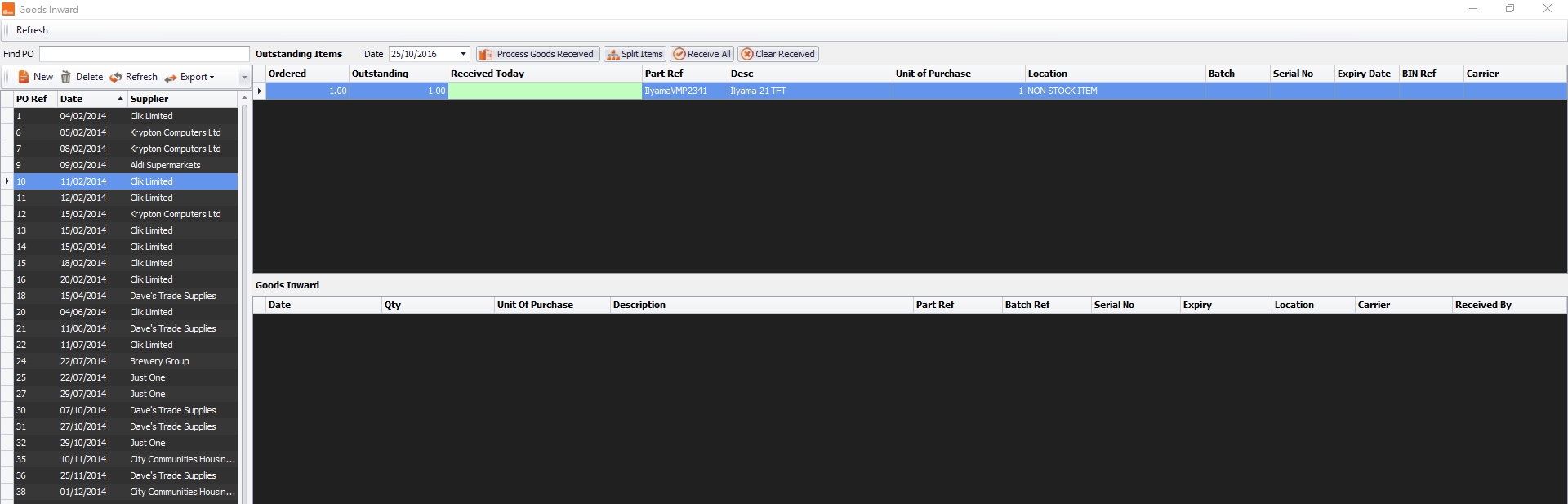Click inside the Find PO search field
Screen dimensions: 1568x504
pyautogui.click(x=144, y=54)
